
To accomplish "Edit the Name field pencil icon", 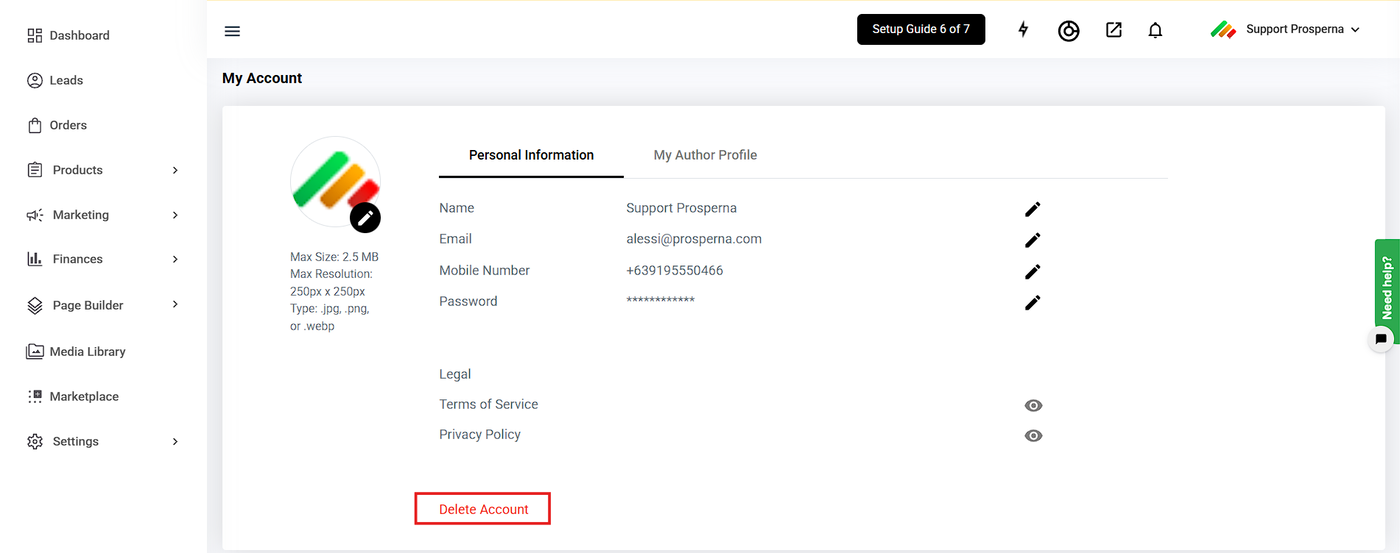I will tap(1032, 209).
